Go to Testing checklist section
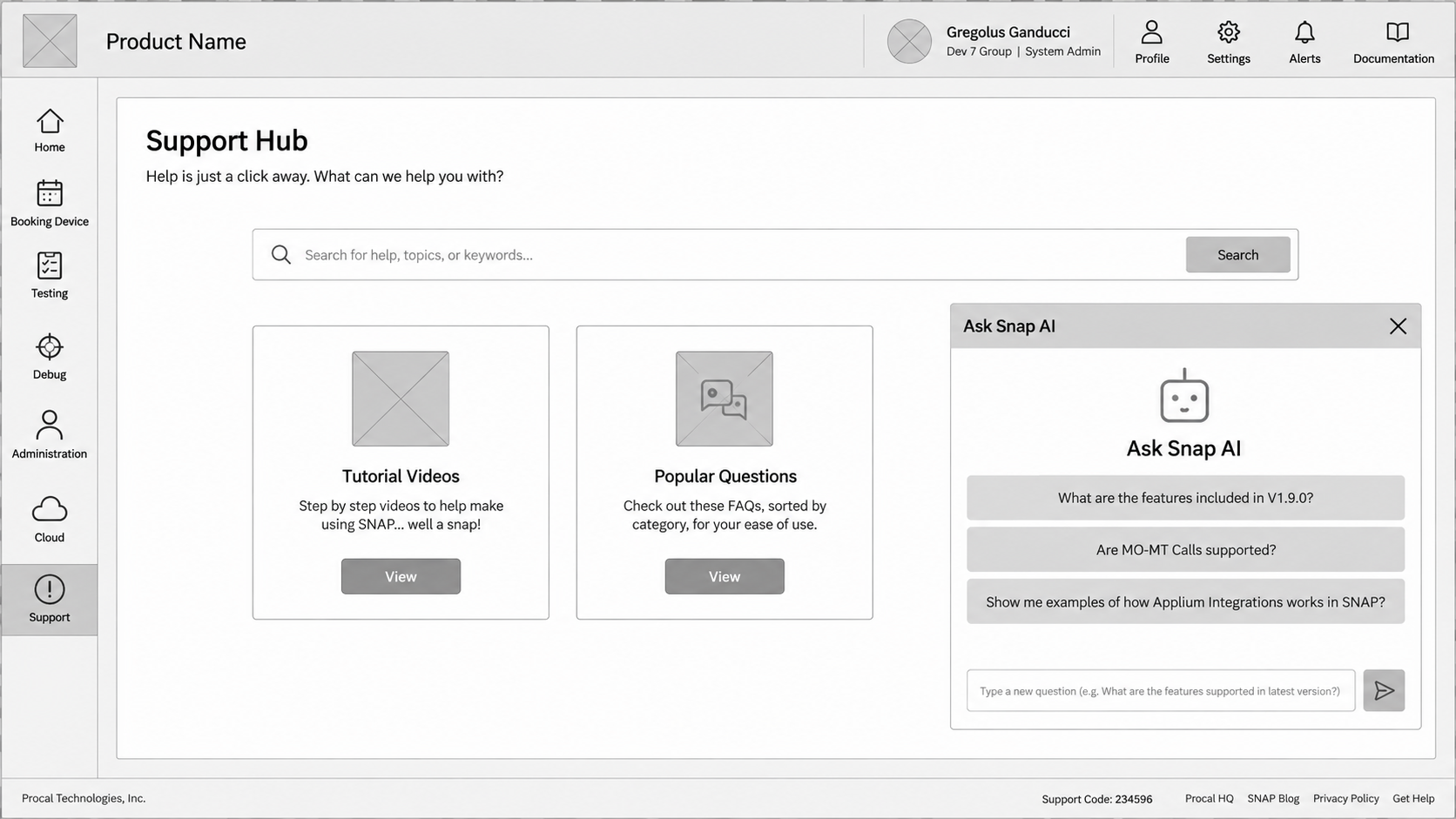Viewport: 1456px width, 819px height. point(50,275)
